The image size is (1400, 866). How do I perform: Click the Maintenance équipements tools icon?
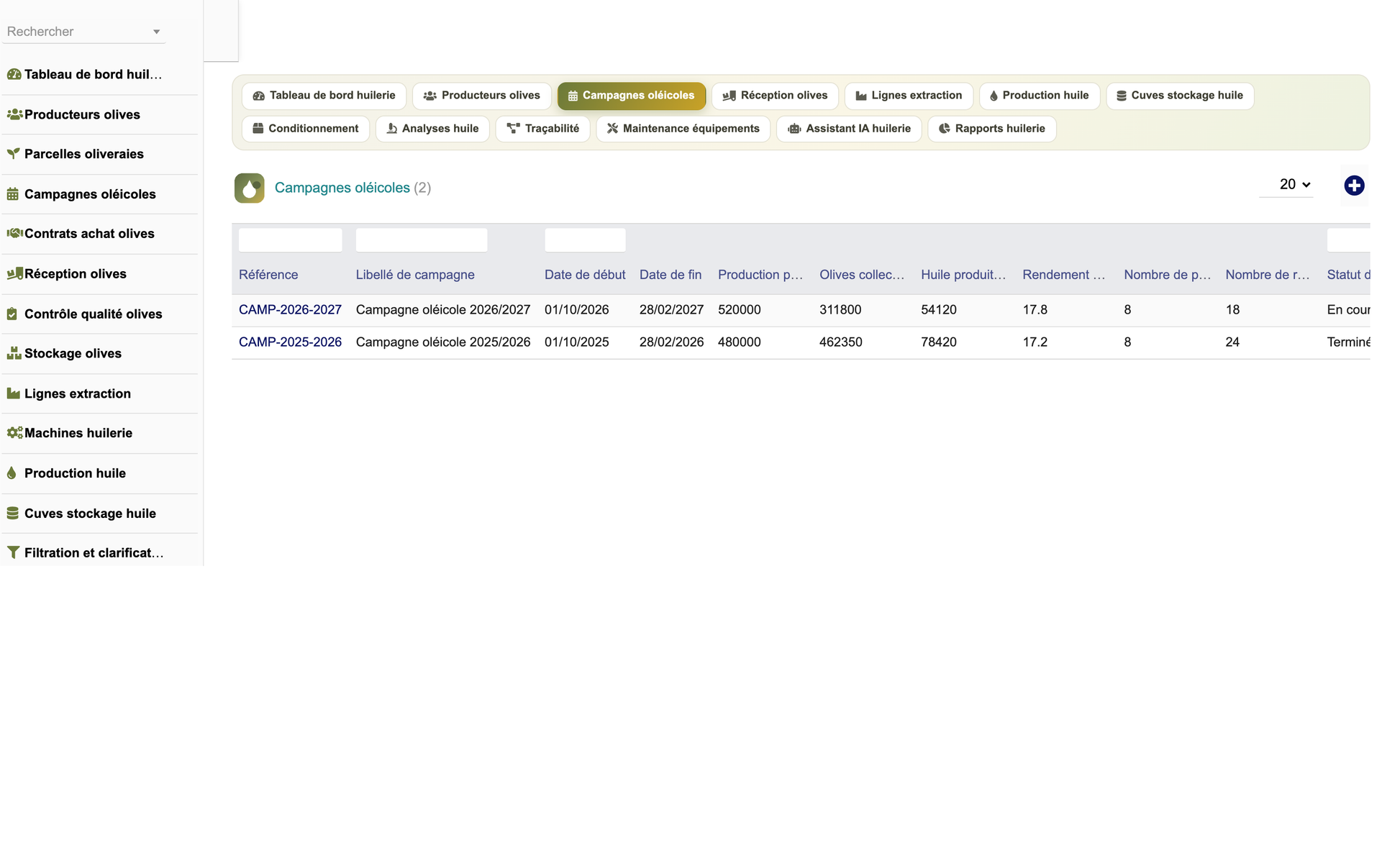[x=612, y=129]
